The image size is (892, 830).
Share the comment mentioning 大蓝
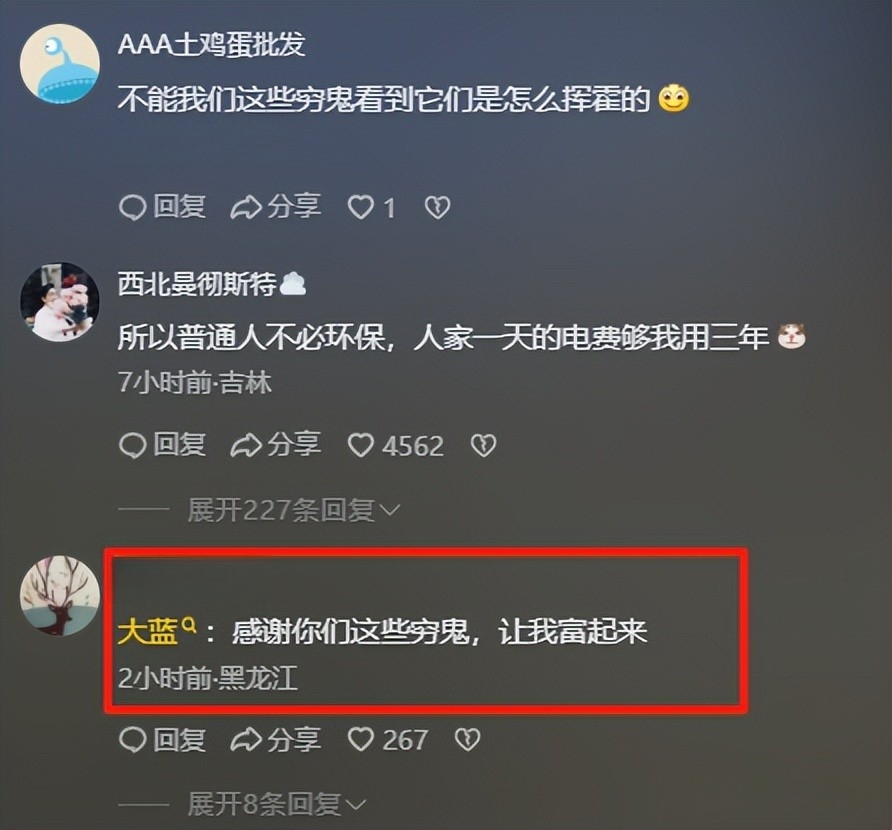coord(275,739)
